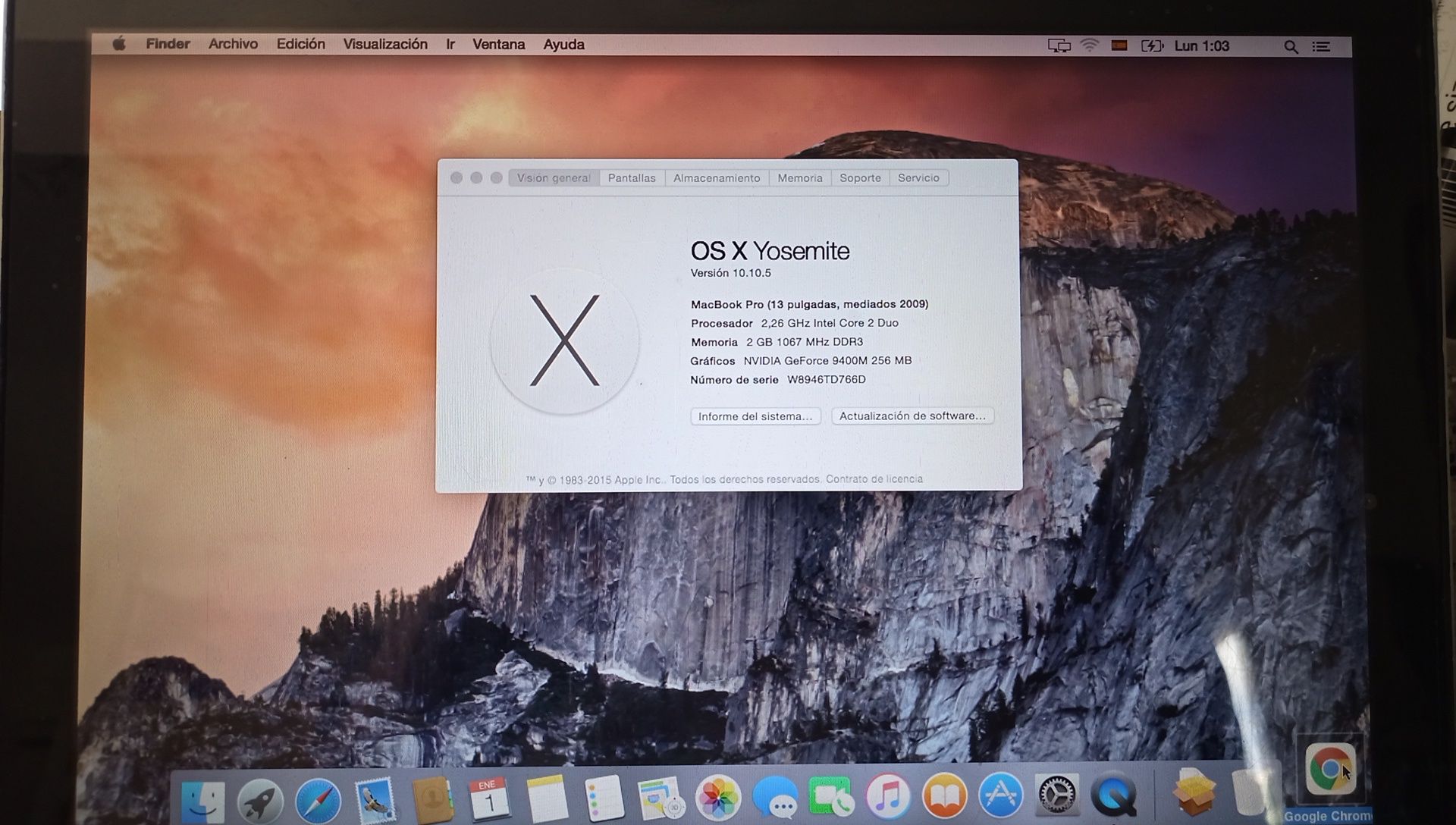Click the Spanish flag input source icon
The image size is (1456, 825).
(1119, 45)
